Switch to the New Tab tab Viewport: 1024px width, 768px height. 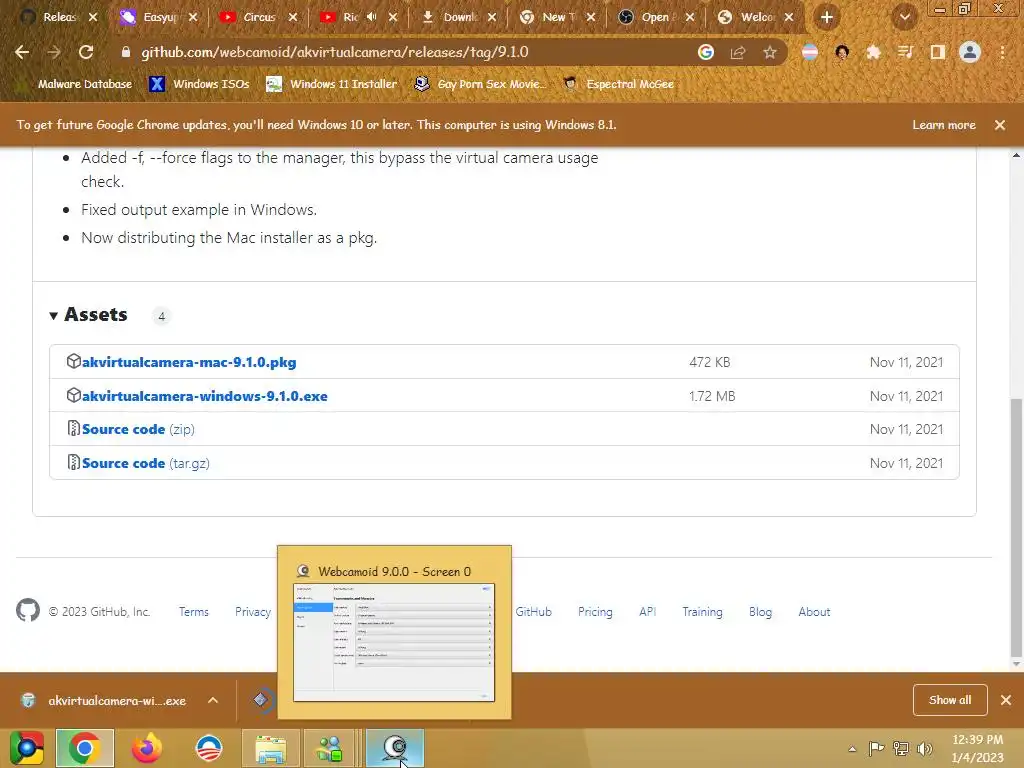coord(558,17)
